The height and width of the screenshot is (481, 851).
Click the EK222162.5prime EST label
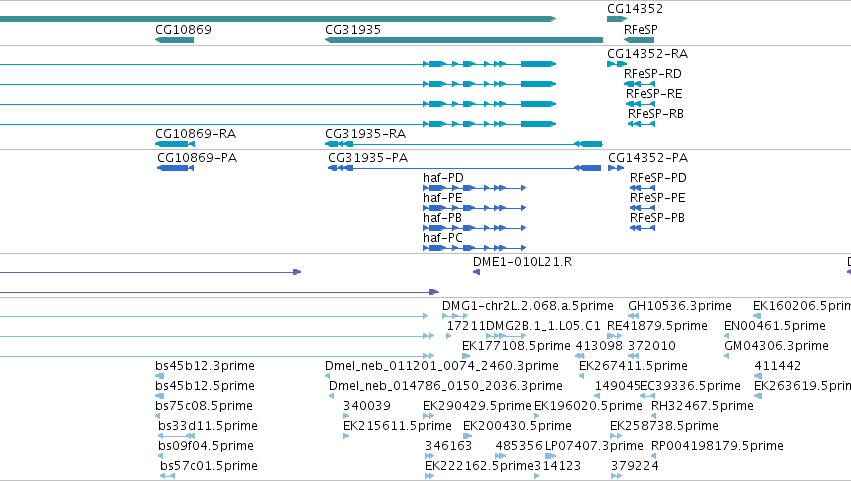point(479,467)
